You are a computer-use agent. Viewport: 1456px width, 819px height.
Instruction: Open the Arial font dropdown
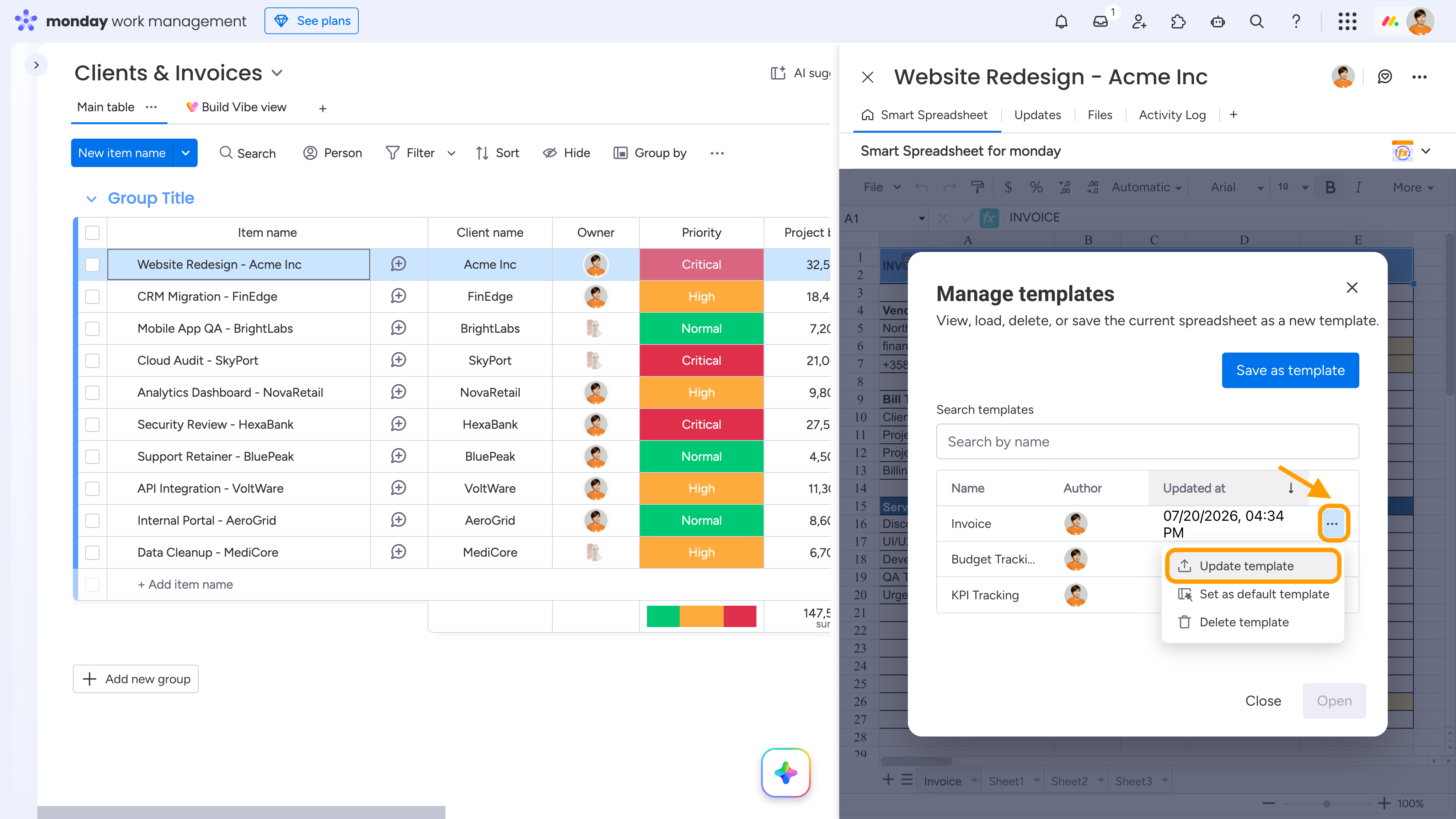1236,187
